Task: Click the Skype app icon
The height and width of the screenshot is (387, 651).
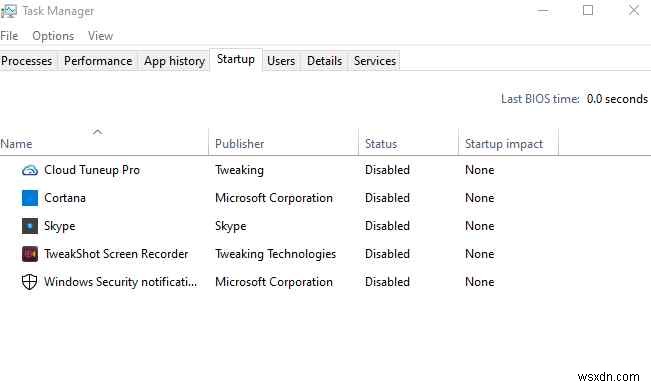Action: [x=30, y=226]
